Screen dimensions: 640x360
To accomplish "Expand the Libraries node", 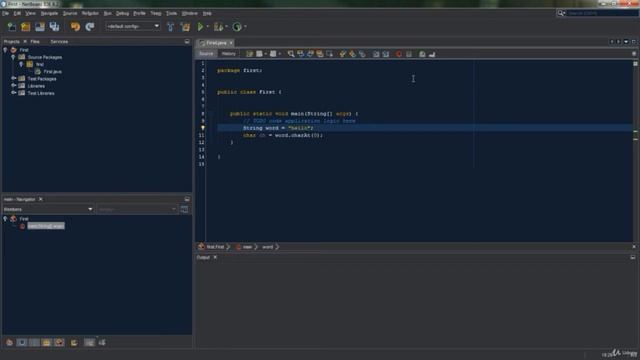I will tap(13, 86).
